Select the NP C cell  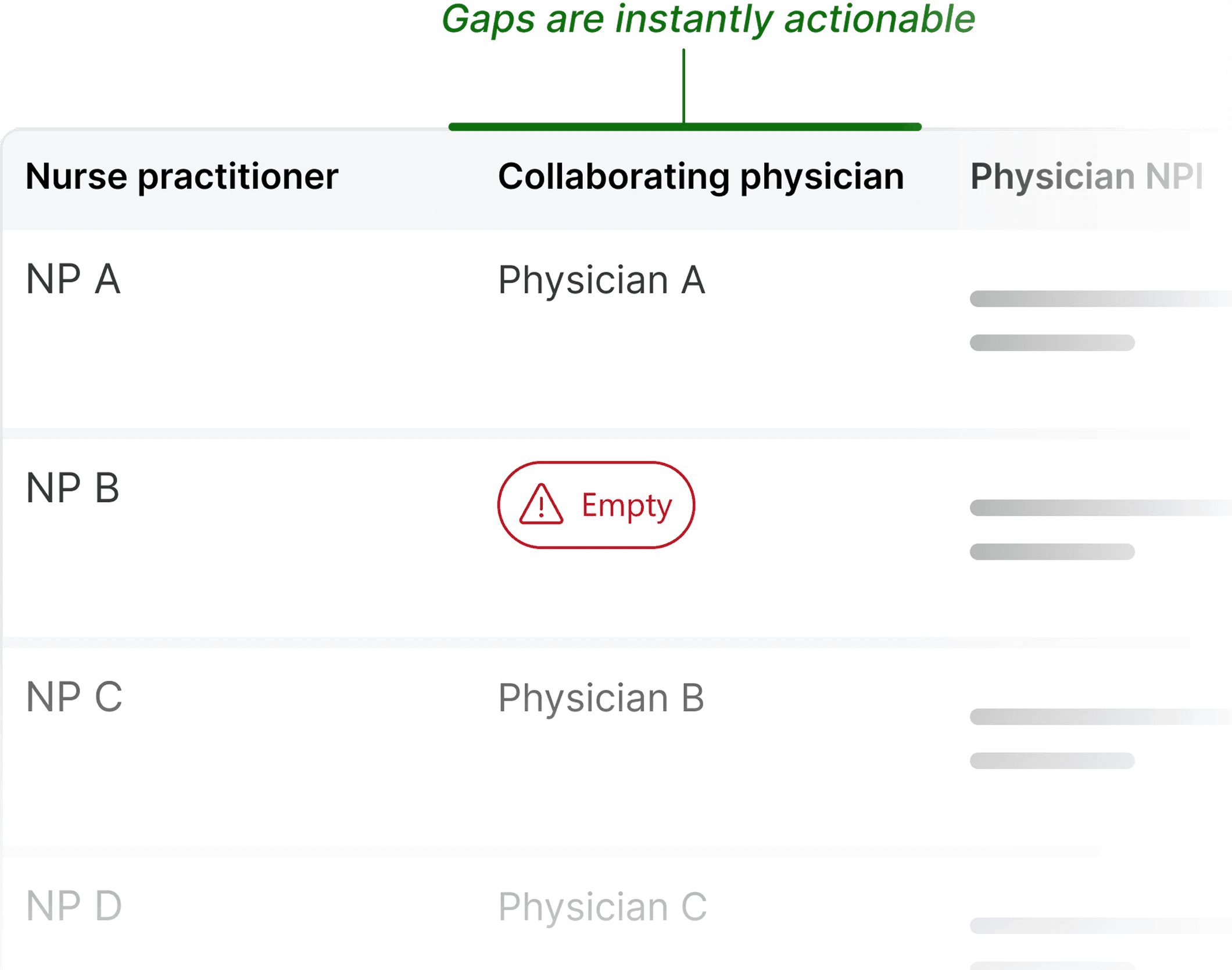coord(74,696)
